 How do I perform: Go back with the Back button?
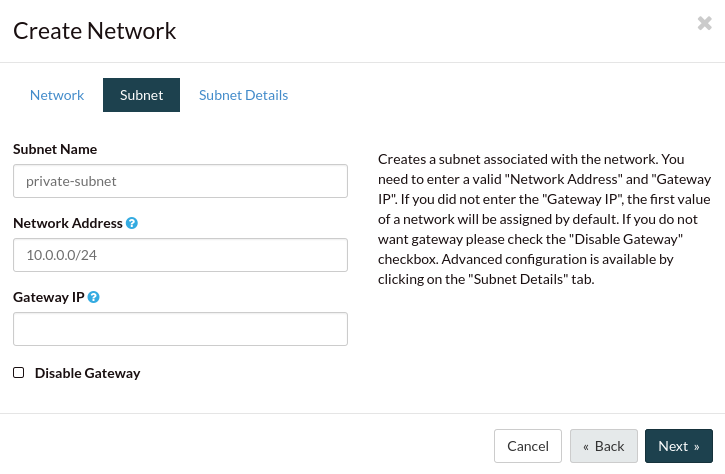pos(604,446)
